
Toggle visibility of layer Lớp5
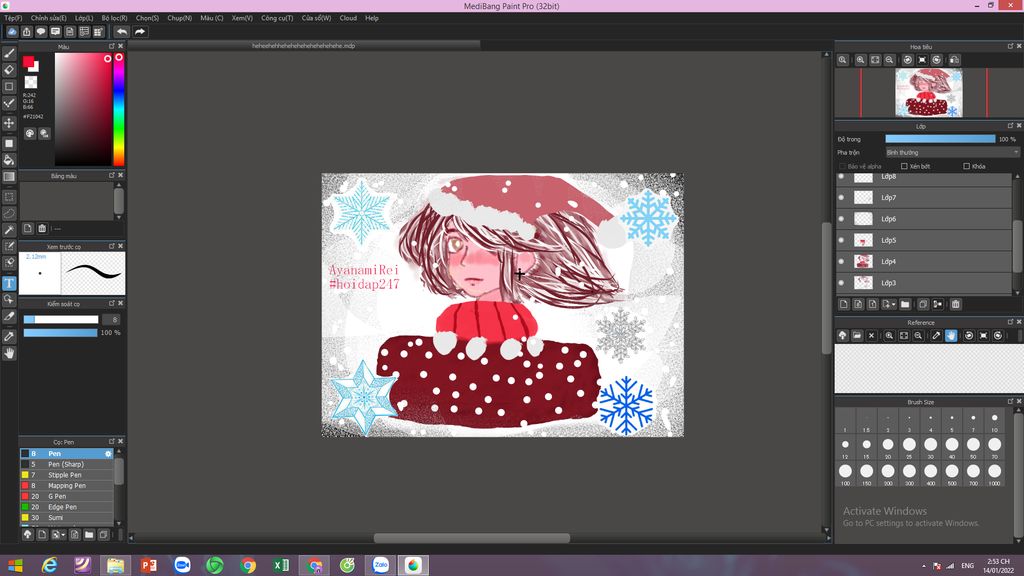click(841, 240)
